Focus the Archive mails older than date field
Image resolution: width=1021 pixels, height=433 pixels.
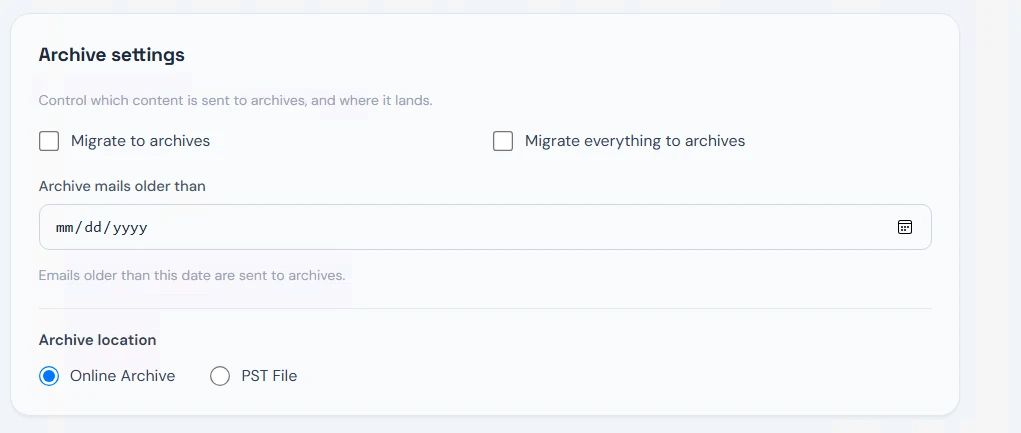[485, 227]
